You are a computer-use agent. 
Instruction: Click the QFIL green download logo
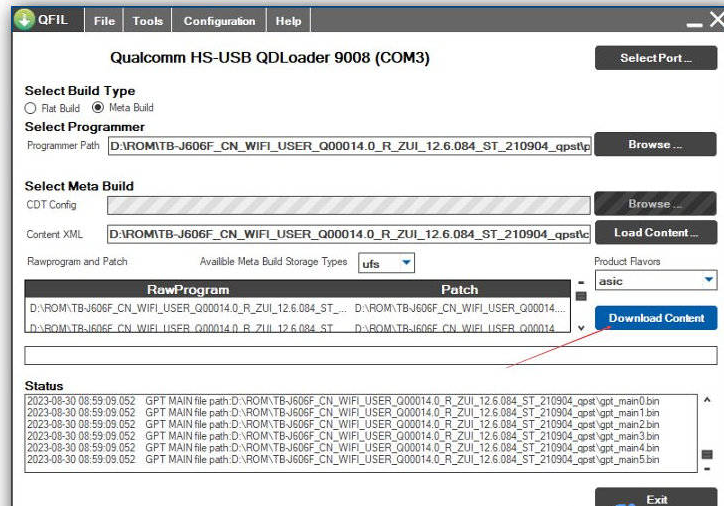[24, 20]
